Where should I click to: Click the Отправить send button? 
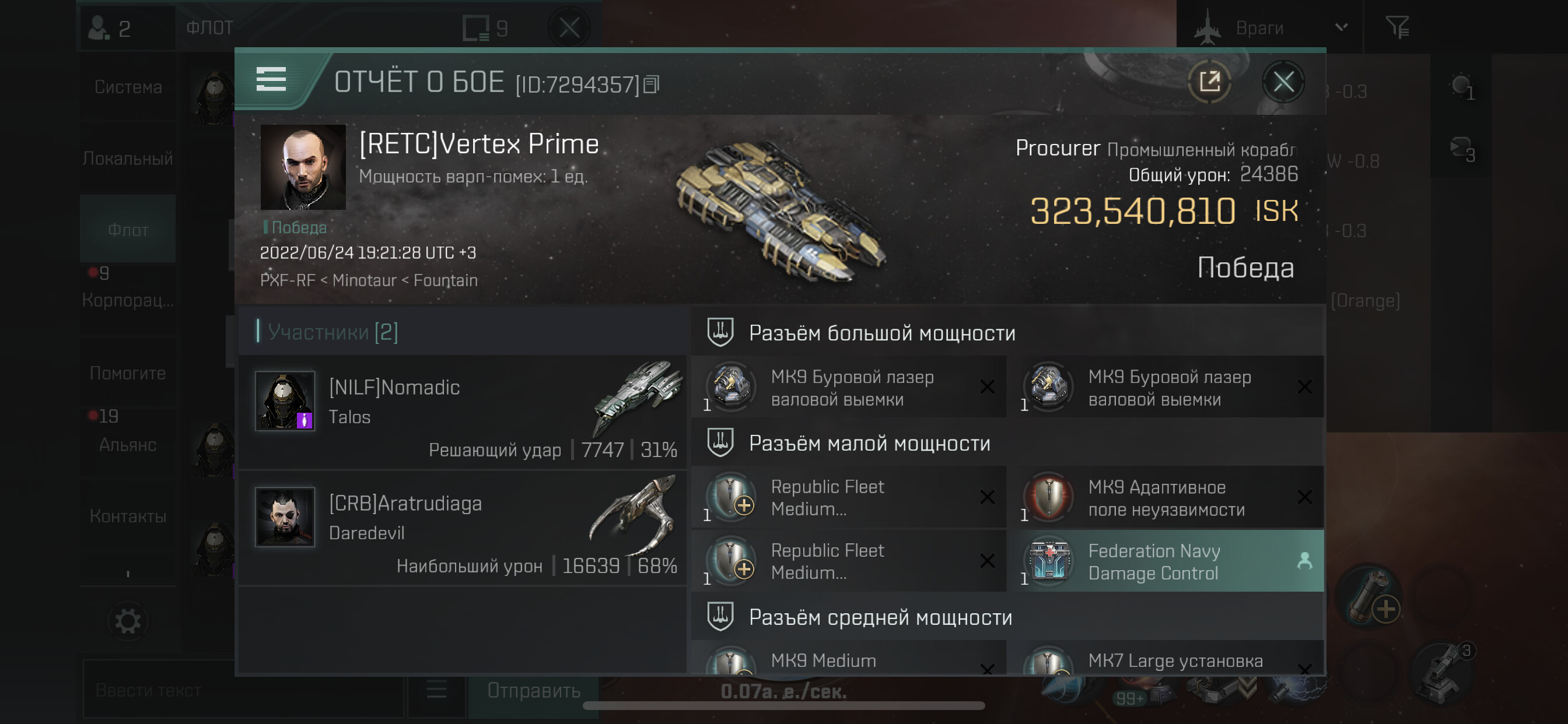533,691
